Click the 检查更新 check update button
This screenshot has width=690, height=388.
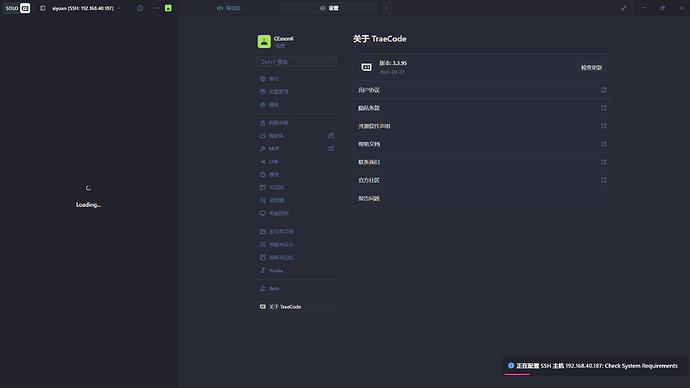point(591,67)
